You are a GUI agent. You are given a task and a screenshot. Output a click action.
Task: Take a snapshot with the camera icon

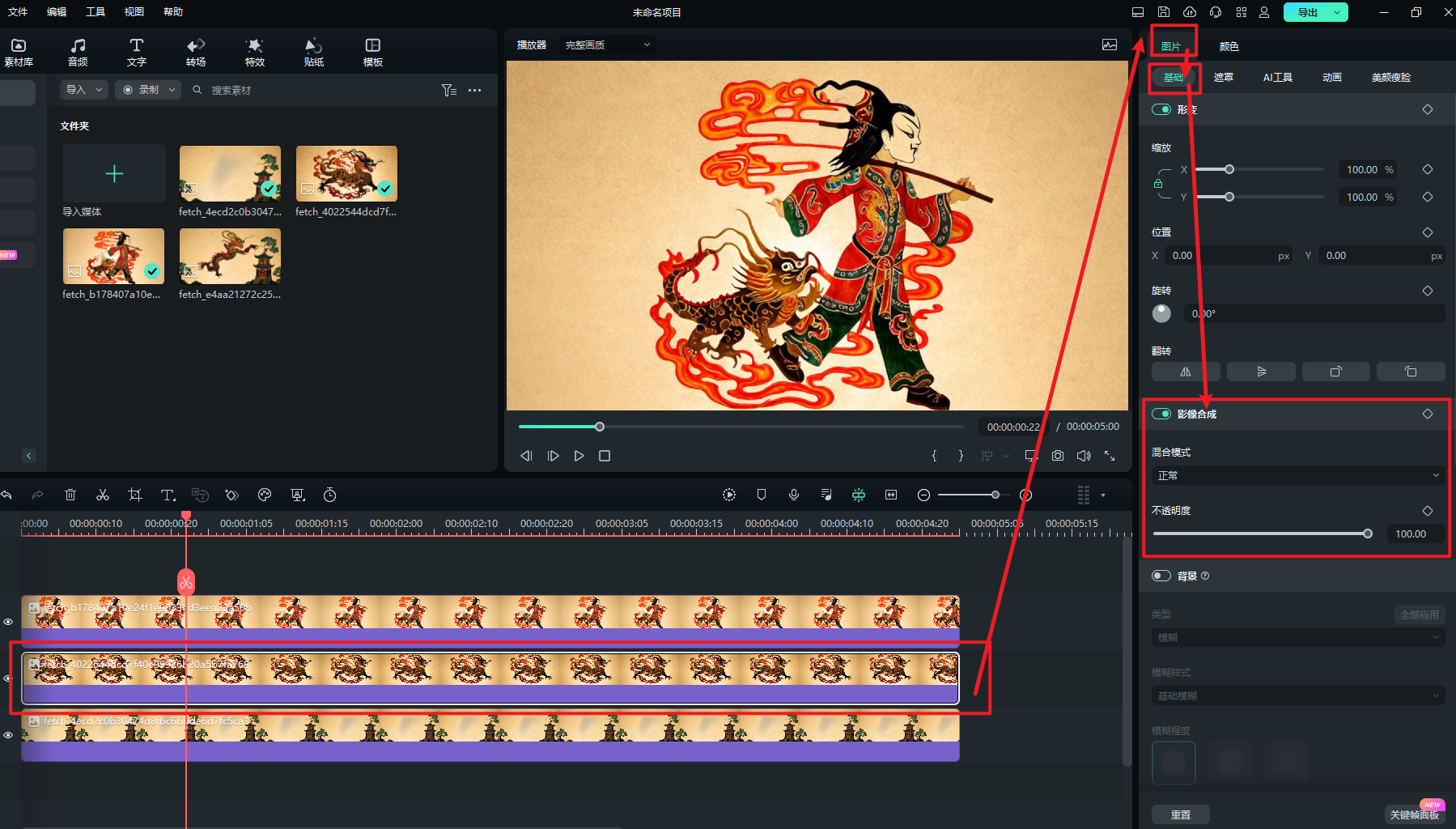click(x=1058, y=456)
